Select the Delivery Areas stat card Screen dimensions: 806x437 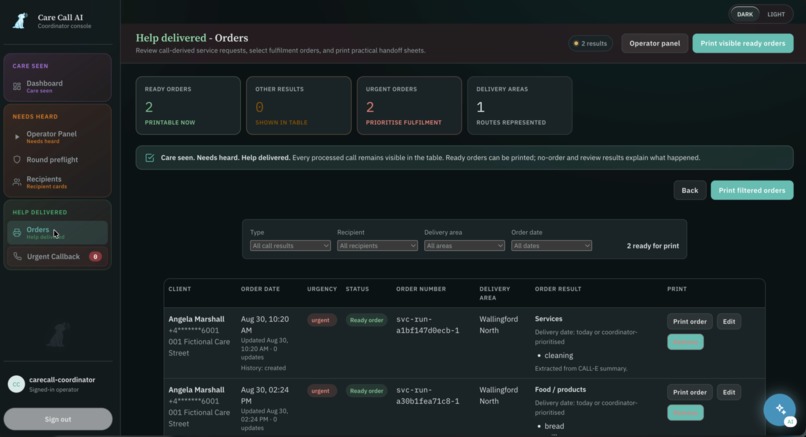tap(520, 105)
